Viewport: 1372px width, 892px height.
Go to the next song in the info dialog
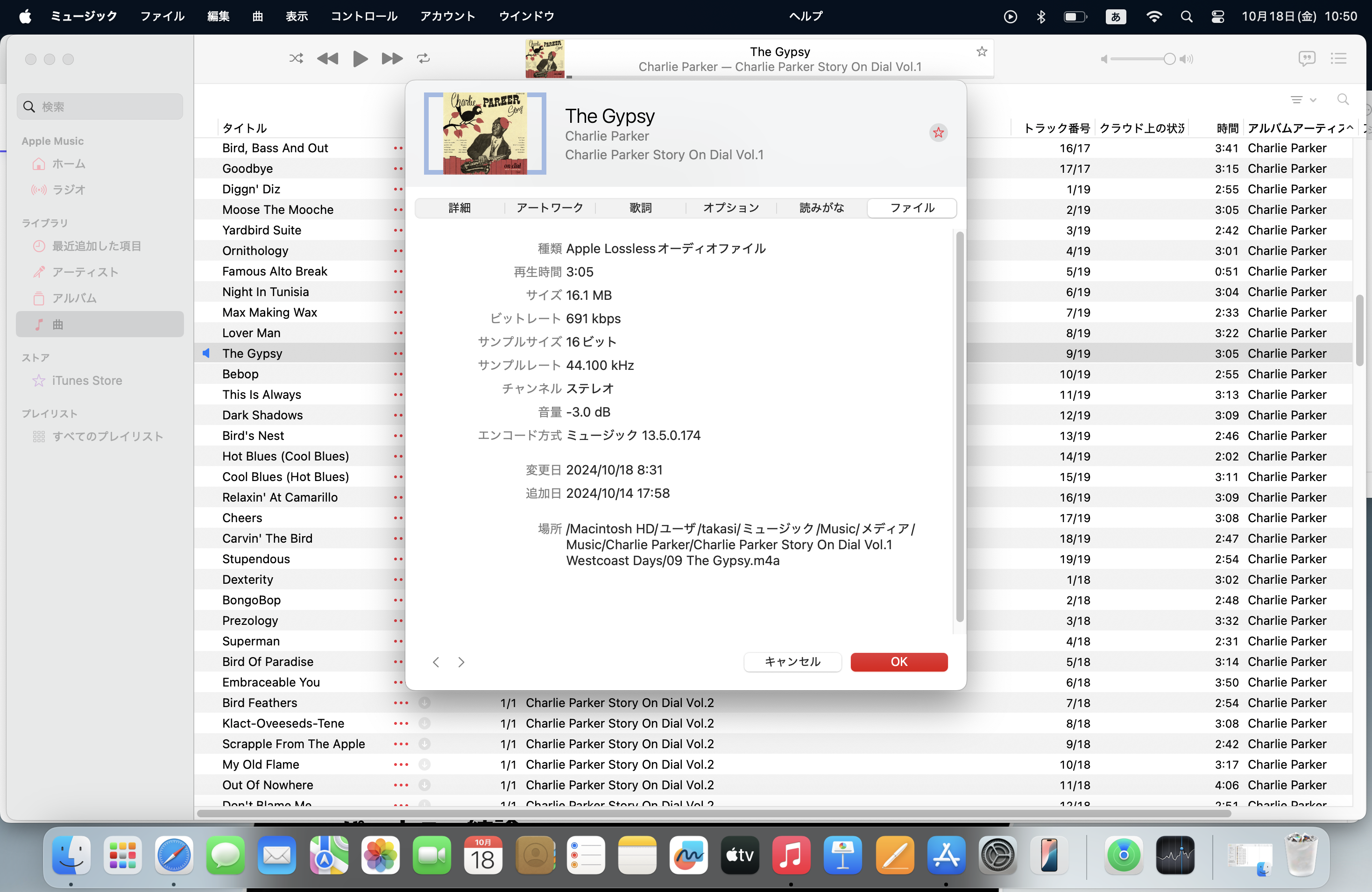pos(461,662)
